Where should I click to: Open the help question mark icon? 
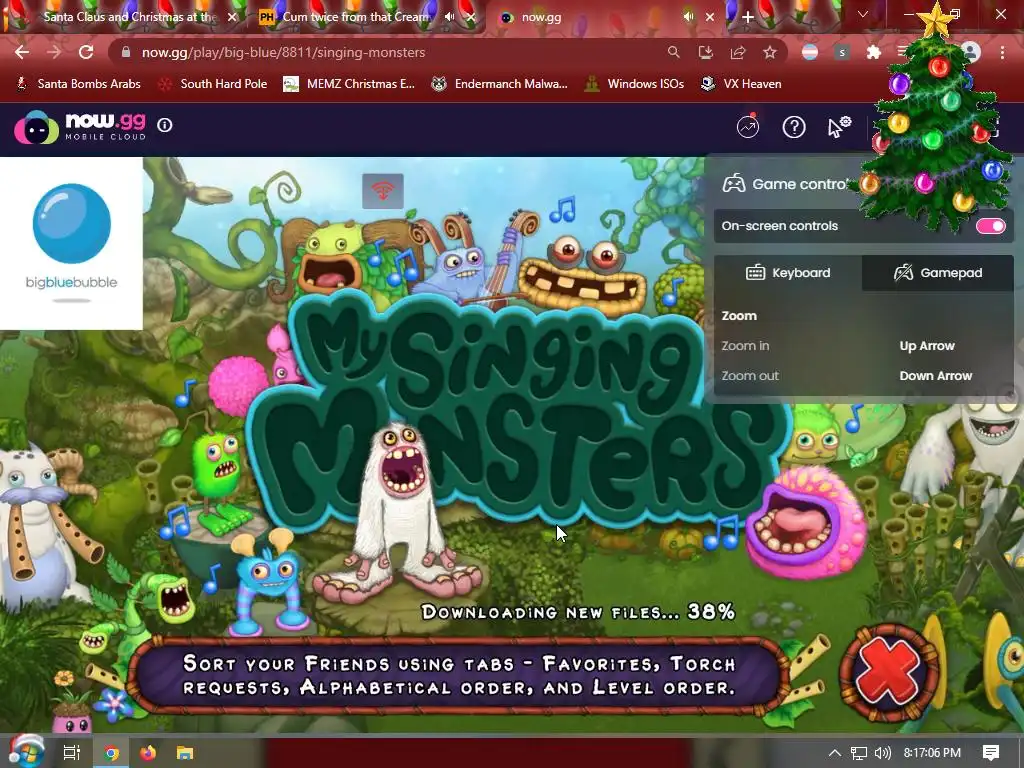pos(794,127)
